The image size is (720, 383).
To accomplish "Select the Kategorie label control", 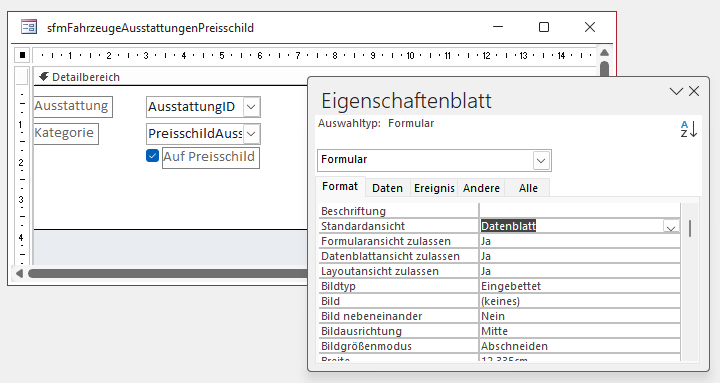I will pyautogui.click(x=65, y=133).
